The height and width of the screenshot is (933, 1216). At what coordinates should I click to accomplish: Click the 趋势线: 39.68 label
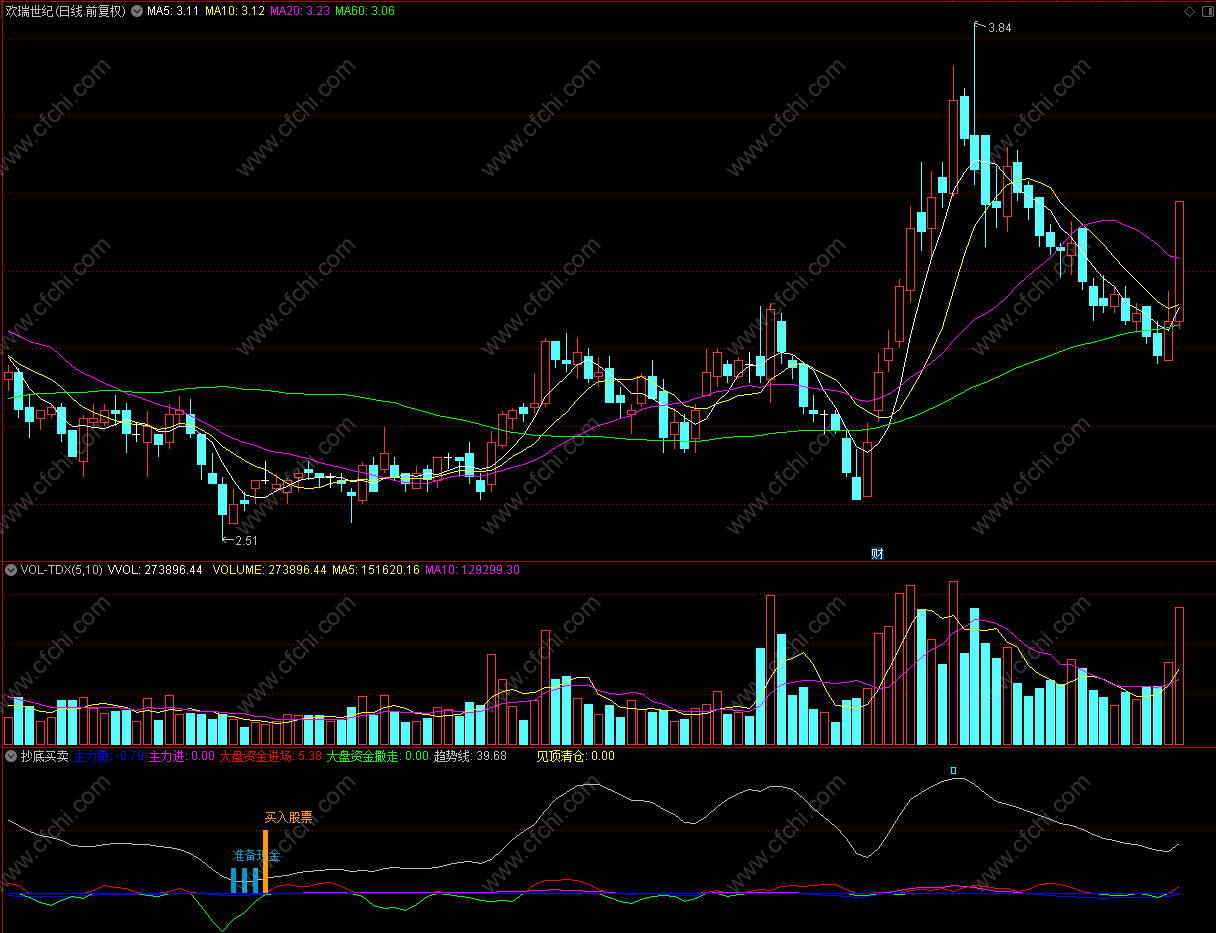(470, 756)
